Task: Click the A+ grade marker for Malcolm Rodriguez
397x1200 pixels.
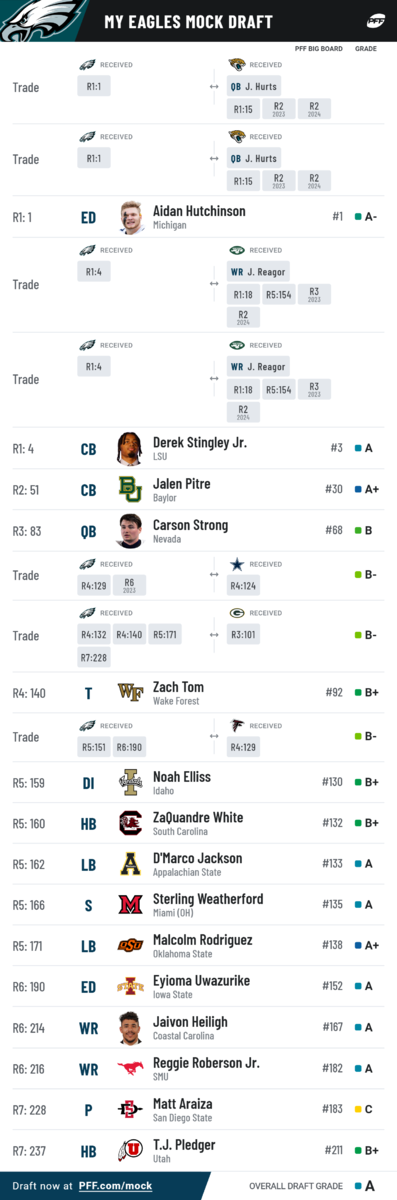Action: (367, 946)
